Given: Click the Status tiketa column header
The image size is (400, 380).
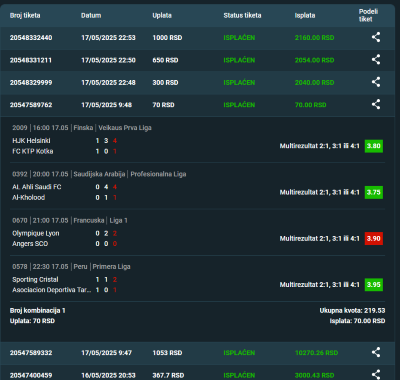Looking at the screenshot, I should 242,15.
